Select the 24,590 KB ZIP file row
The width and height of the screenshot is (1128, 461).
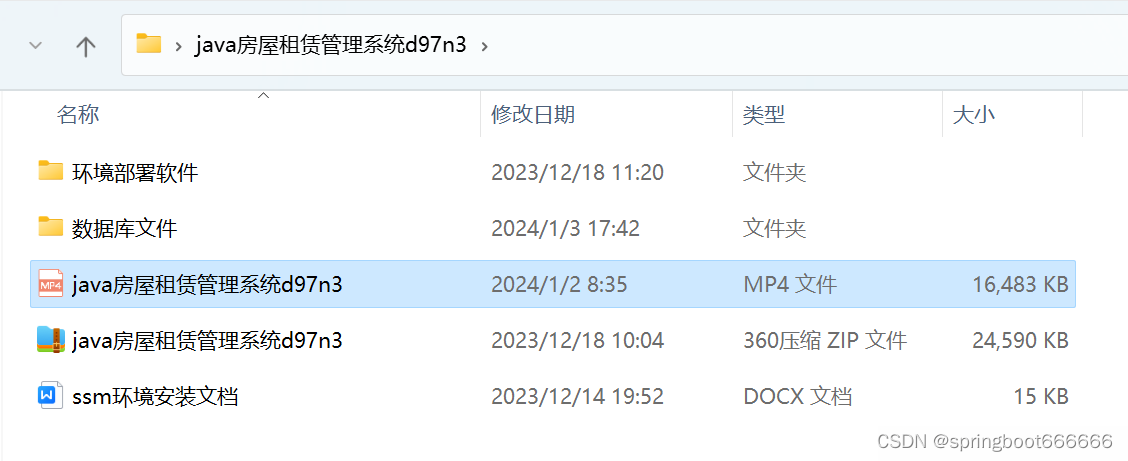[x=552, y=340]
